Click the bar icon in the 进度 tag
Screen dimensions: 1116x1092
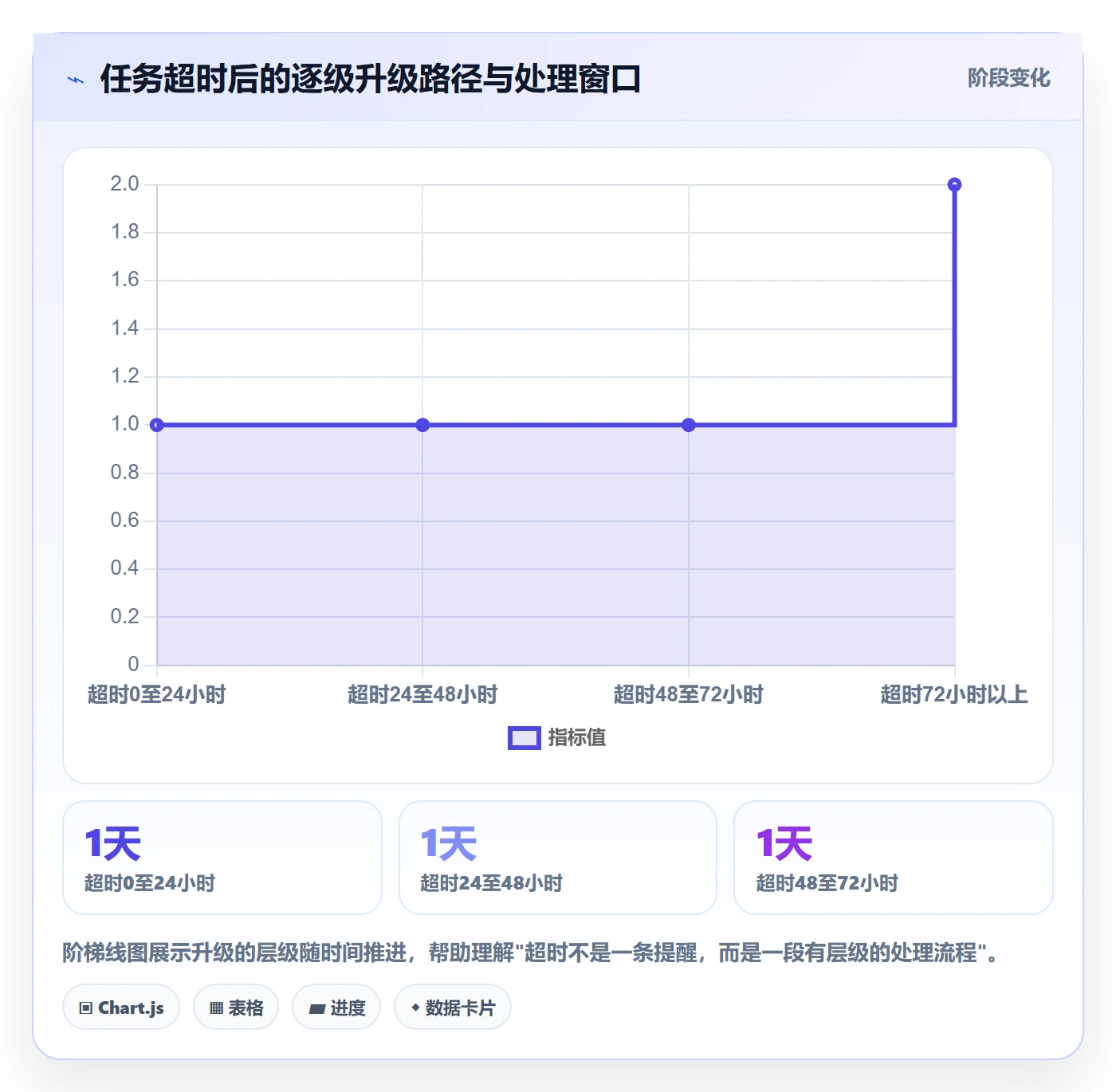coord(316,1009)
